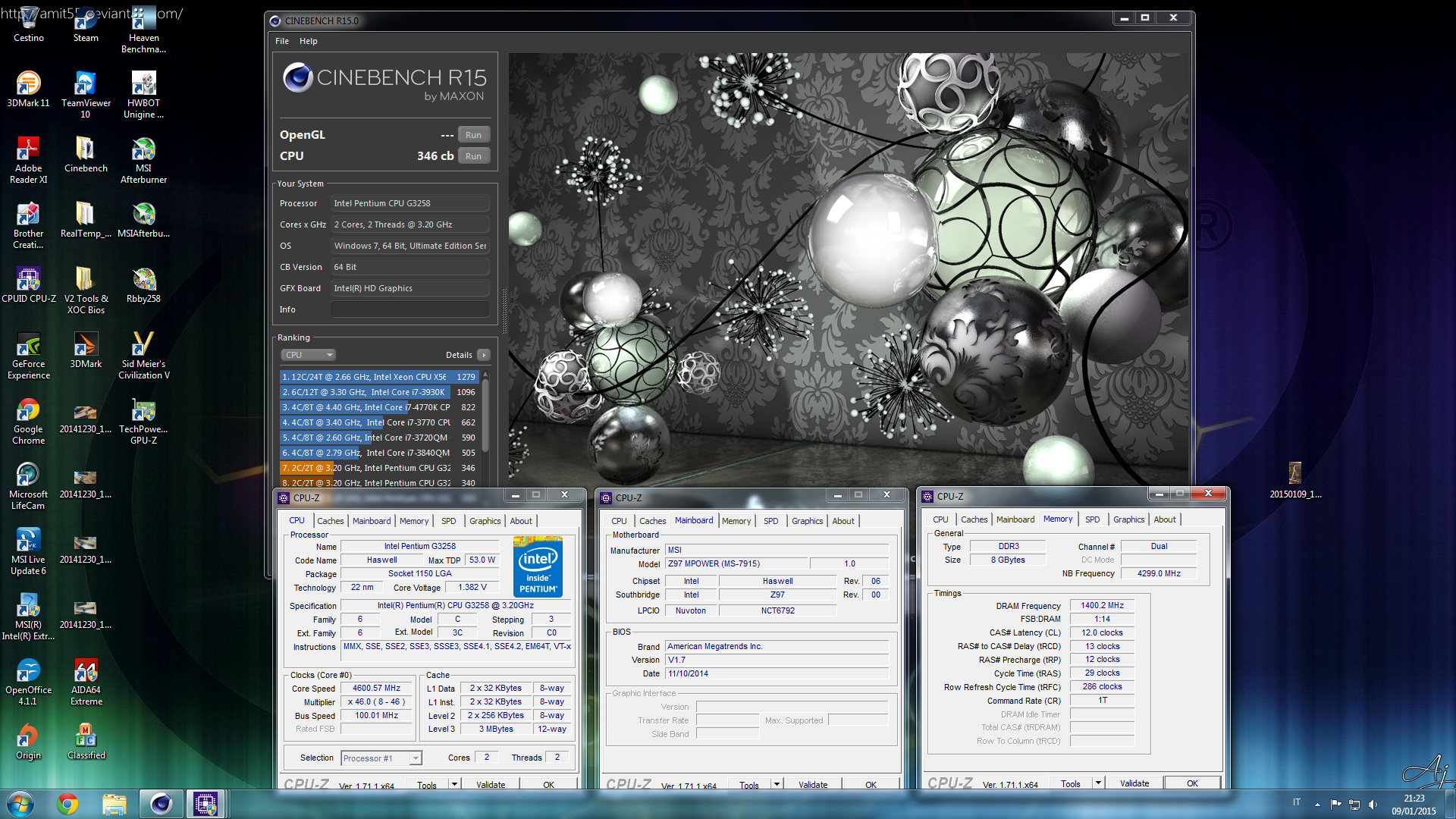
Task: Launch GeForce Experience shortcut
Action: [x=28, y=355]
